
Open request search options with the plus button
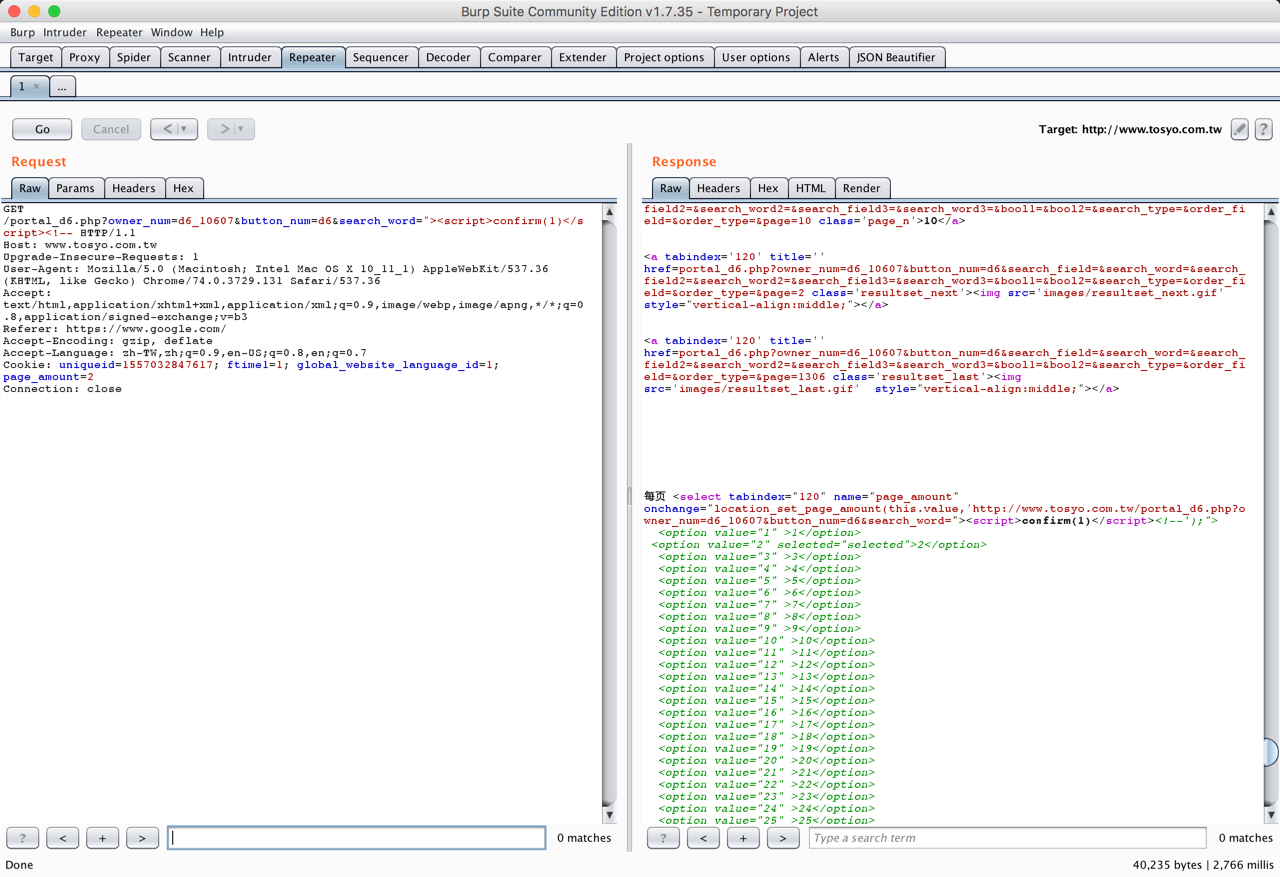(103, 838)
